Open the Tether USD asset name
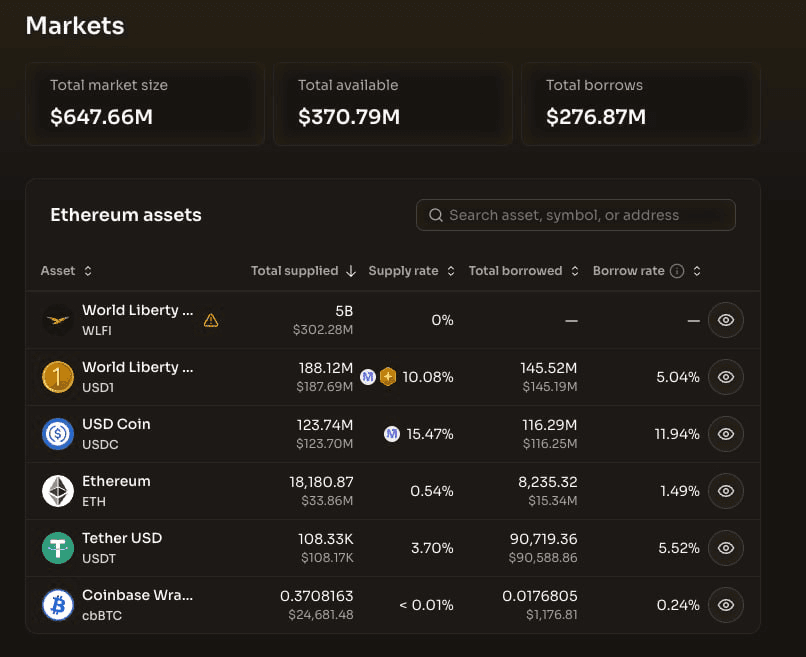This screenshot has width=806, height=657. click(122, 538)
